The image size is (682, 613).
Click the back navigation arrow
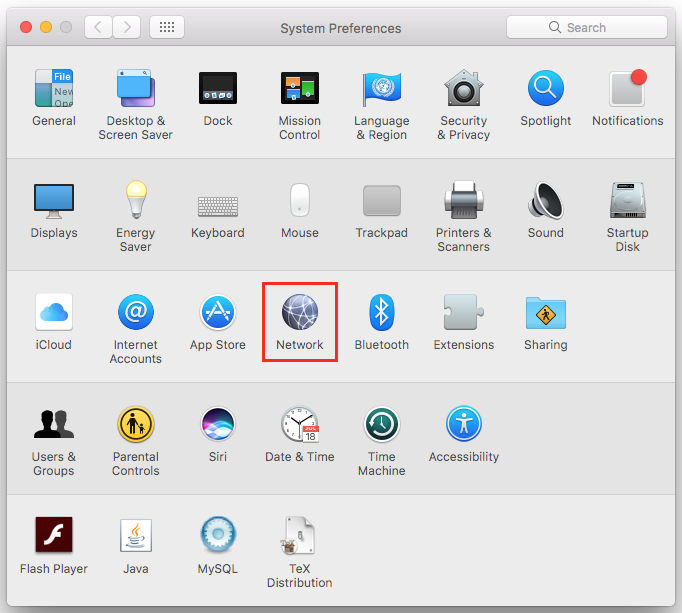tap(98, 27)
